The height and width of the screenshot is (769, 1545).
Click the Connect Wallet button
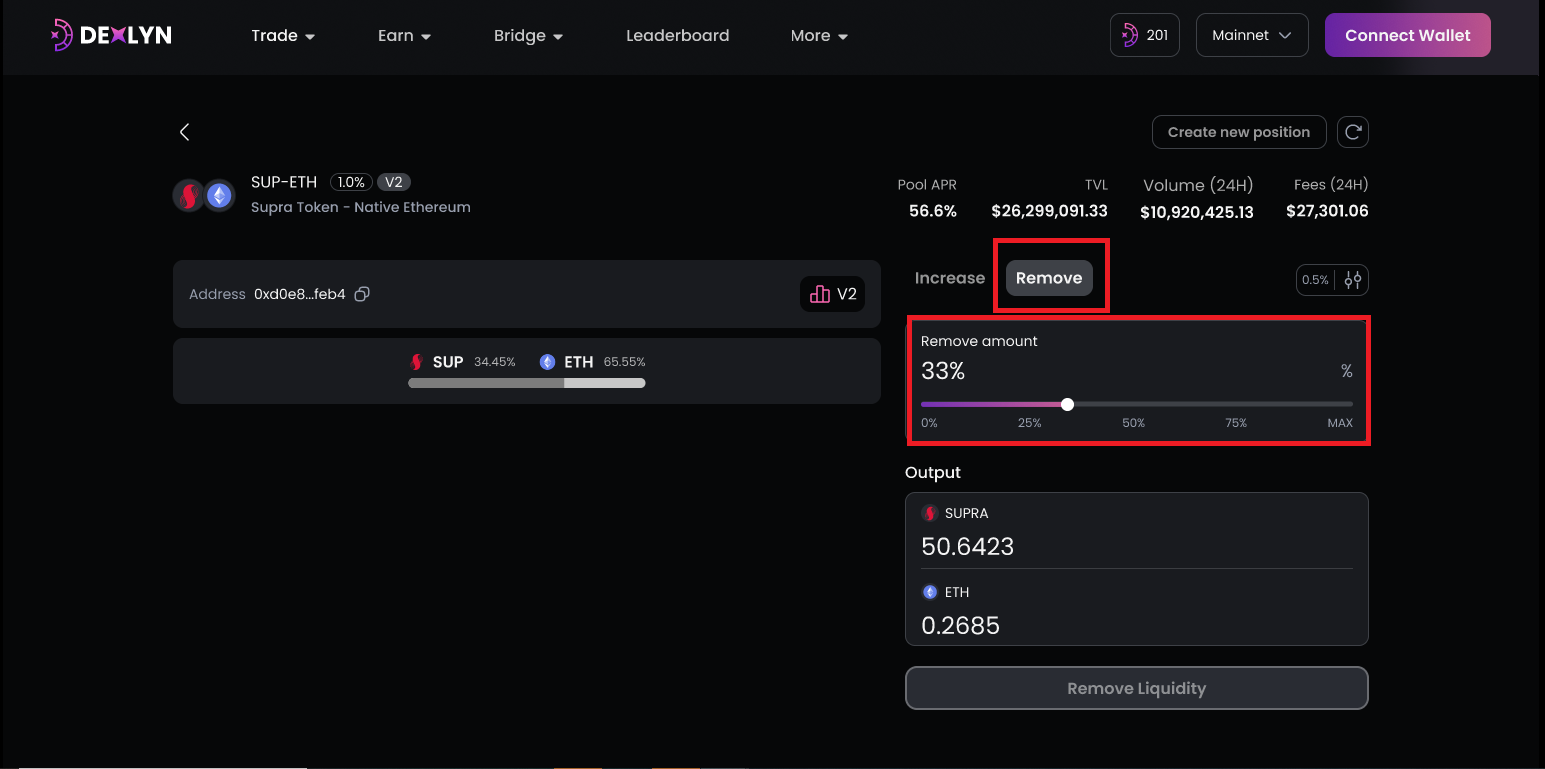point(1407,35)
